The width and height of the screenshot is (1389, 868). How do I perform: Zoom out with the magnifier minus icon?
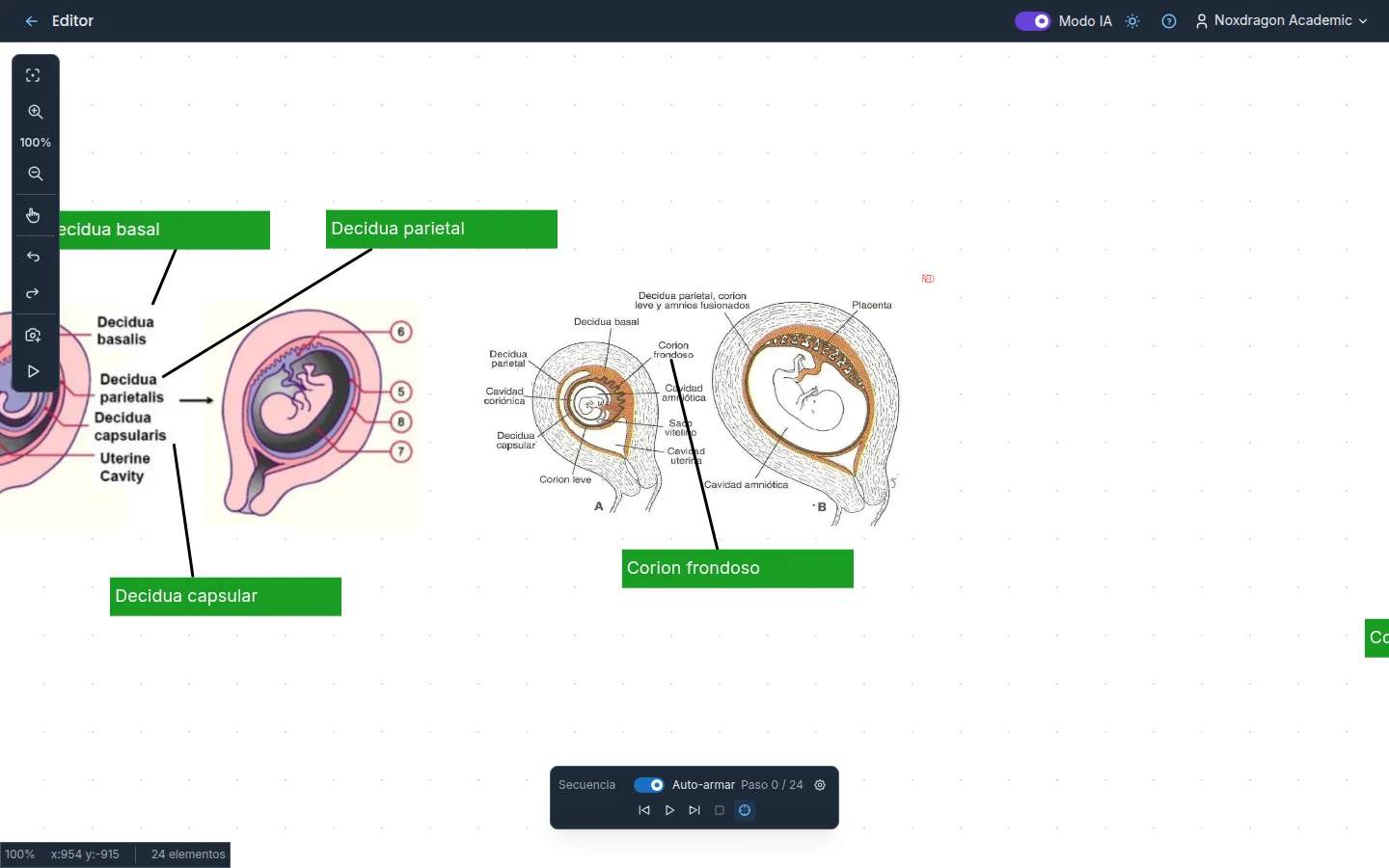coord(35,174)
